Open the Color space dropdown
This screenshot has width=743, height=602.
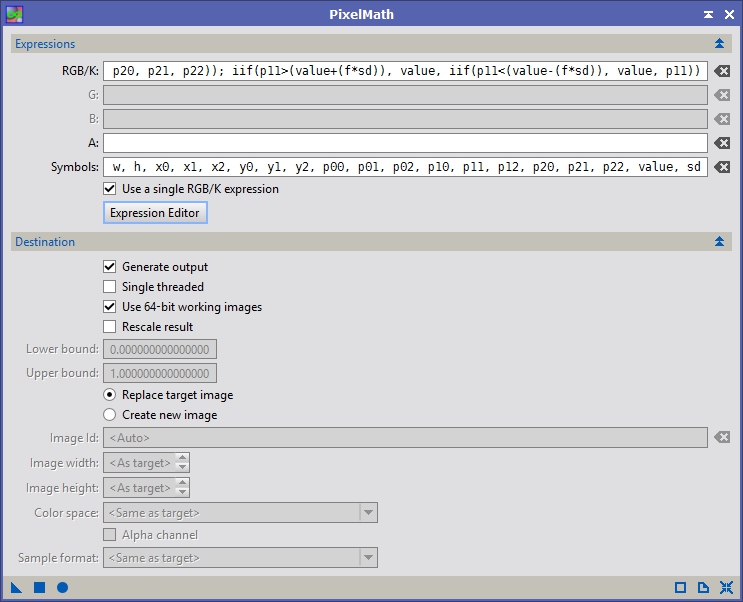[x=368, y=512]
